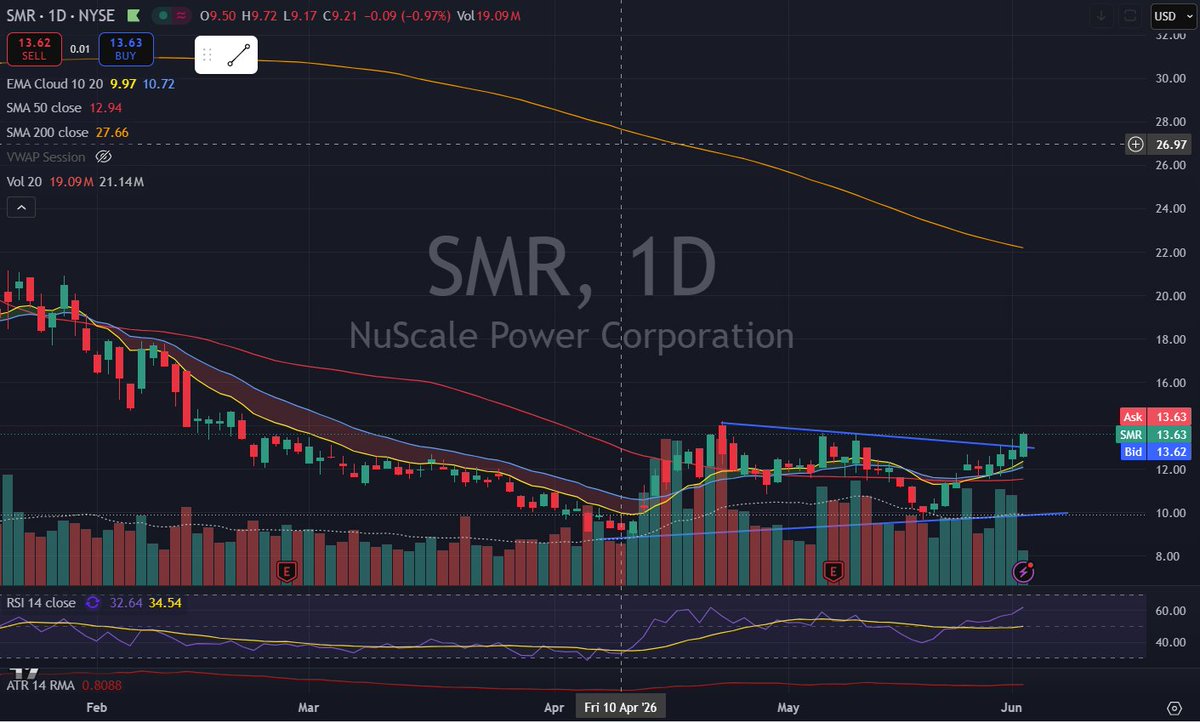1200x723 pixels.
Task: Click the fullscreen frame icon near USD
Action: tap(1130, 16)
